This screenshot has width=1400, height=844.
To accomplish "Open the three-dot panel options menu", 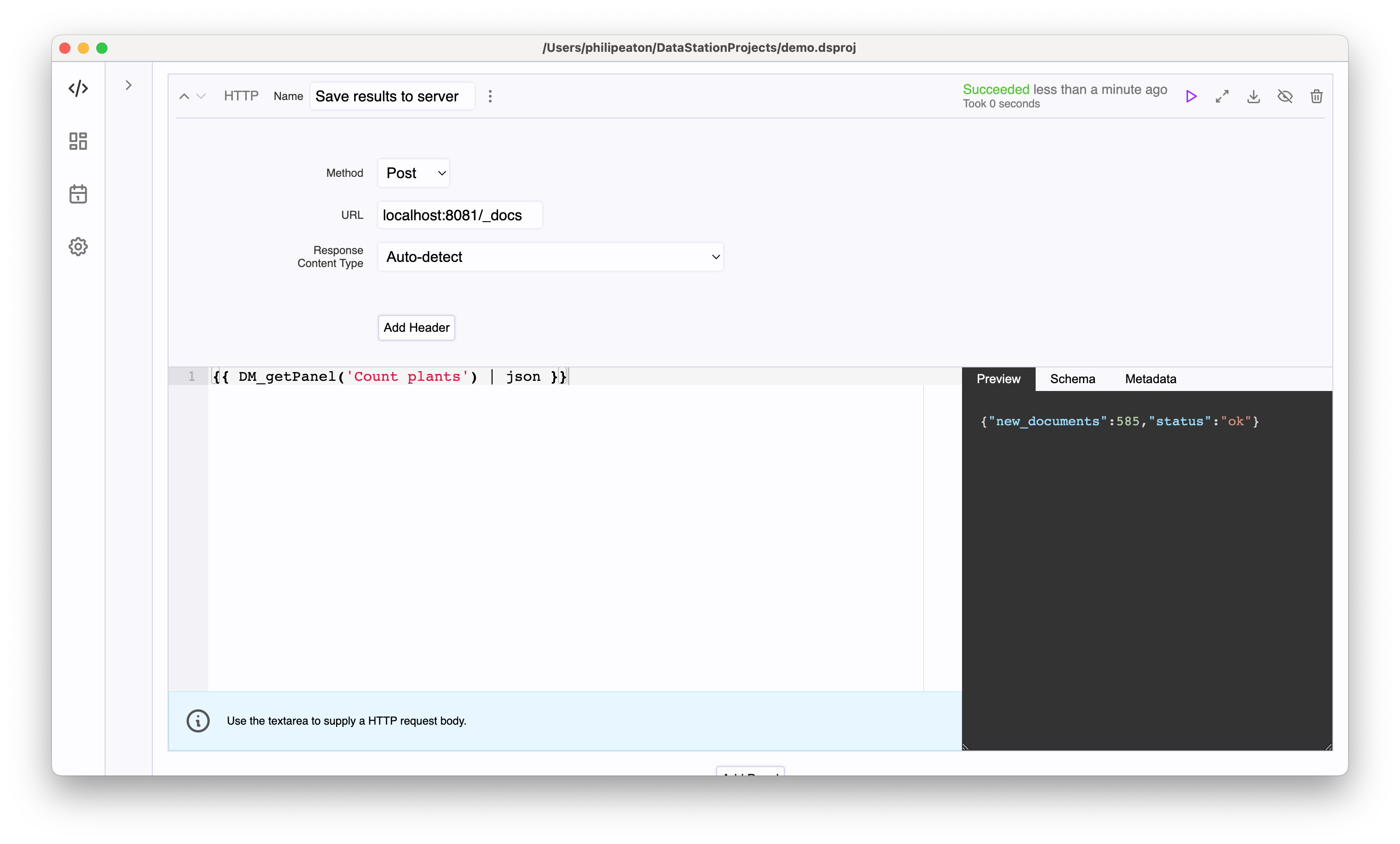I will [490, 97].
